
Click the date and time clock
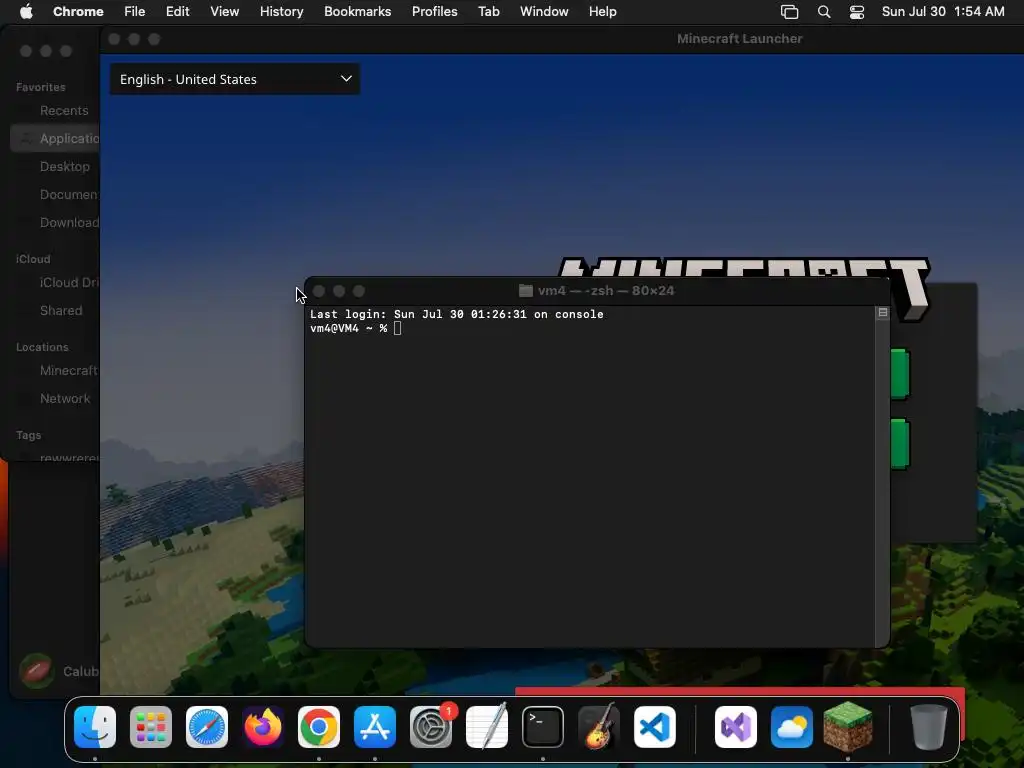tap(943, 11)
